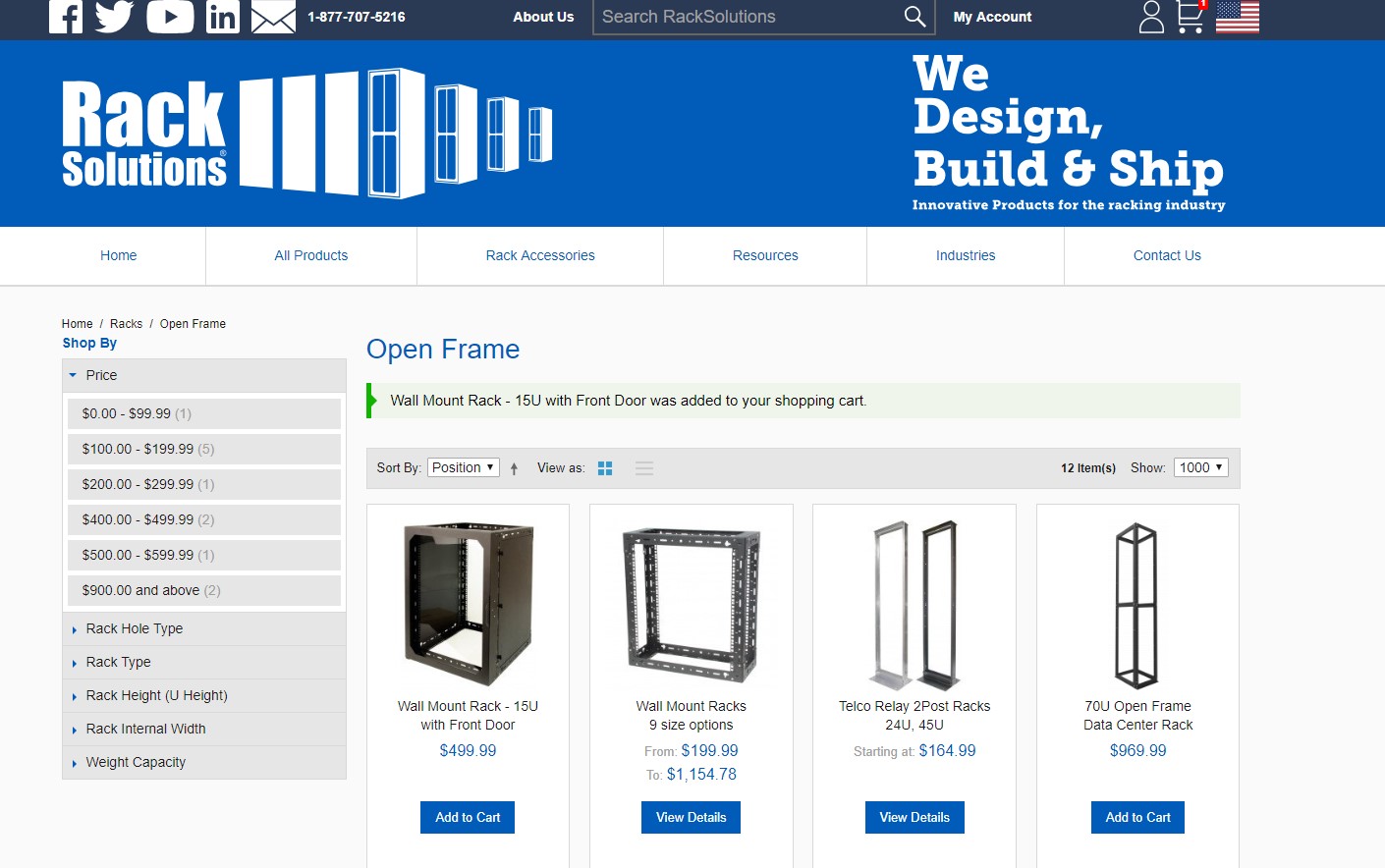Open the Facebook page icon
This screenshot has height=868, width=1385.
[x=66, y=17]
